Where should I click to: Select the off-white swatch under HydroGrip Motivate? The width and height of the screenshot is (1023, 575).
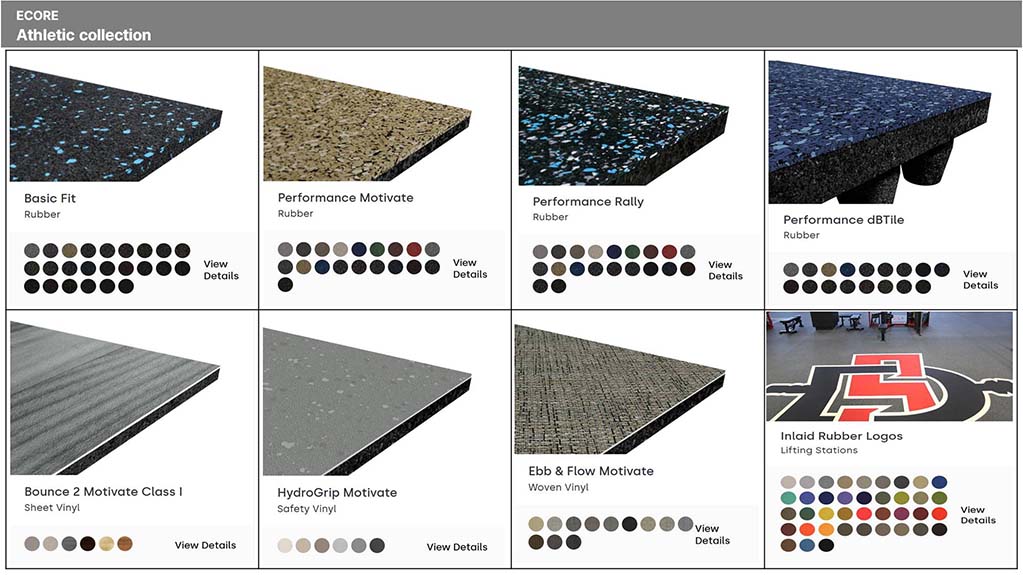tap(285, 545)
